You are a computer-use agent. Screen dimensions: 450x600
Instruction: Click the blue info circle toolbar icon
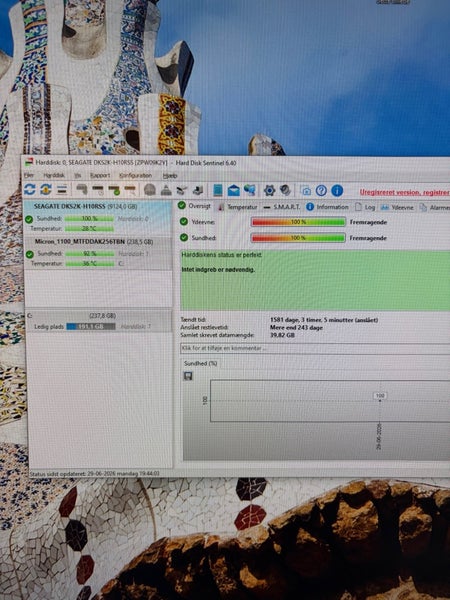click(x=337, y=190)
